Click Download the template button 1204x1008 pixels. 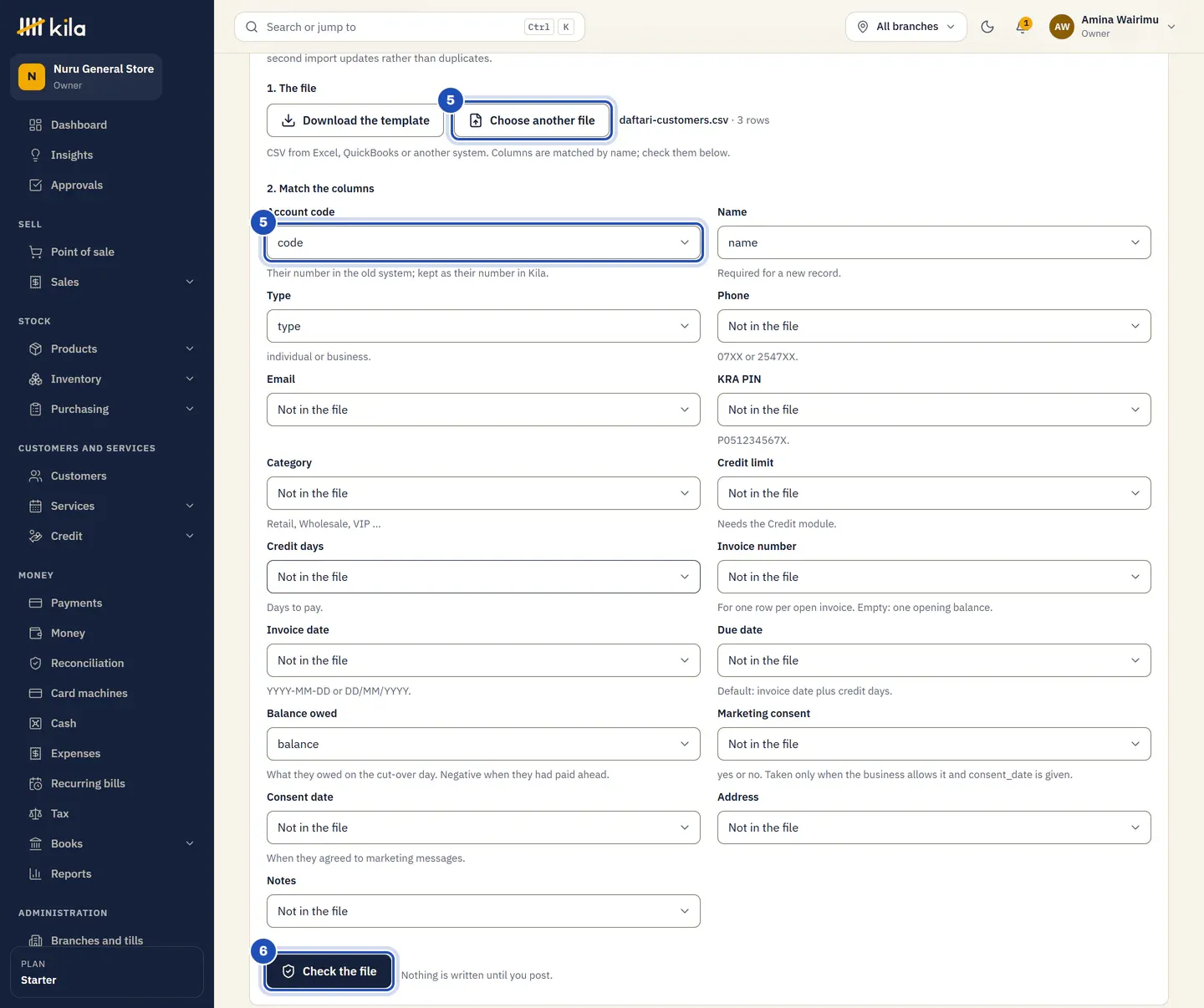tap(355, 120)
